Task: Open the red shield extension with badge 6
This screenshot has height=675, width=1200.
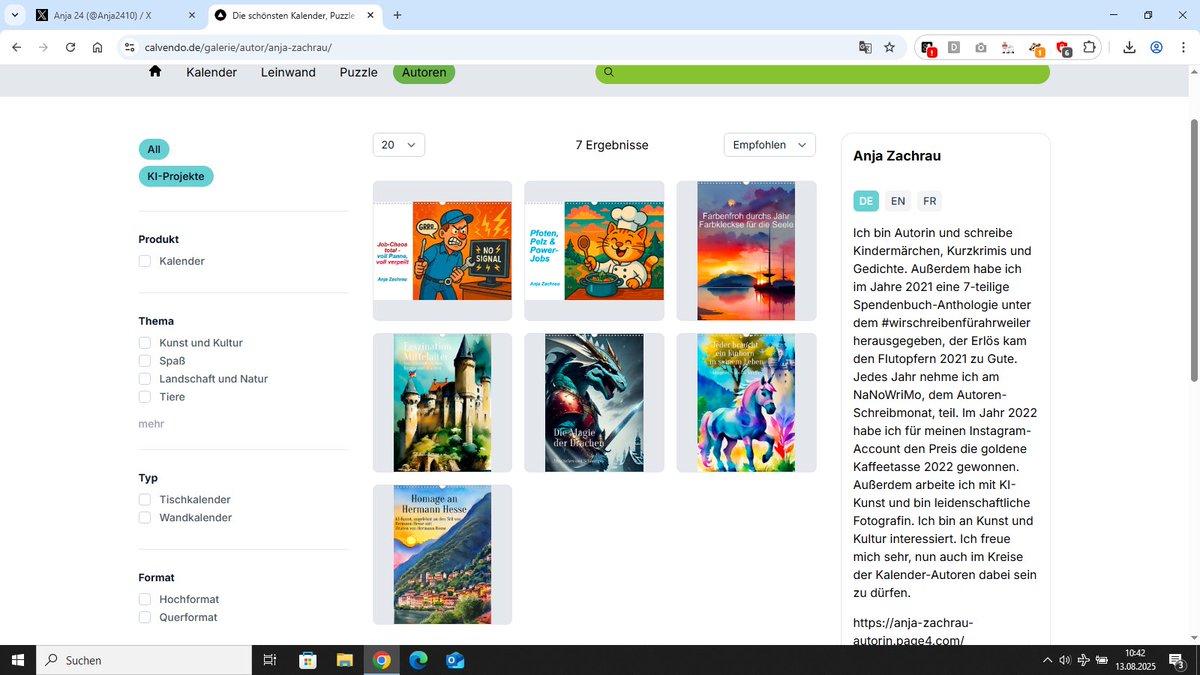Action: click(1063, 48)
